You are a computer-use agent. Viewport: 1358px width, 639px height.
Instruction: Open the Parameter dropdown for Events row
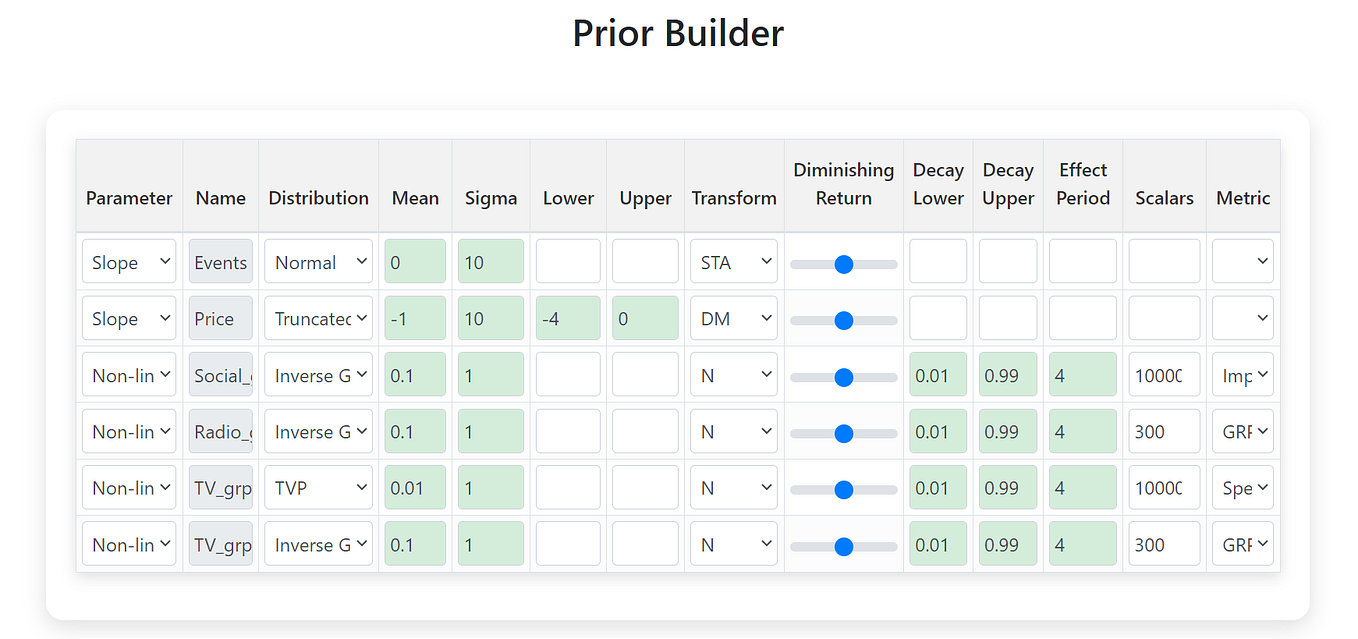click(129, 262)
